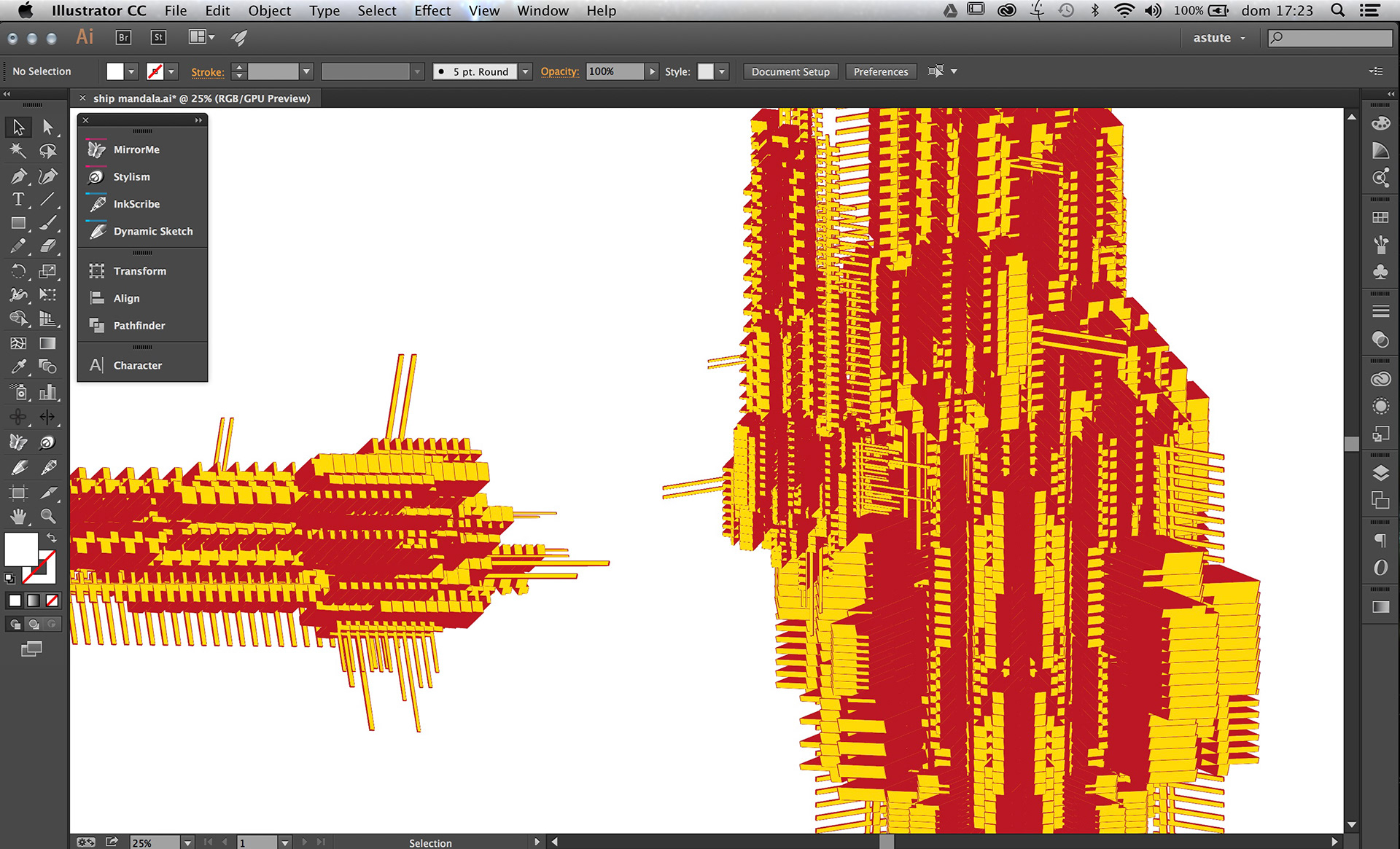Click the white Fill color box

(20, 549)
